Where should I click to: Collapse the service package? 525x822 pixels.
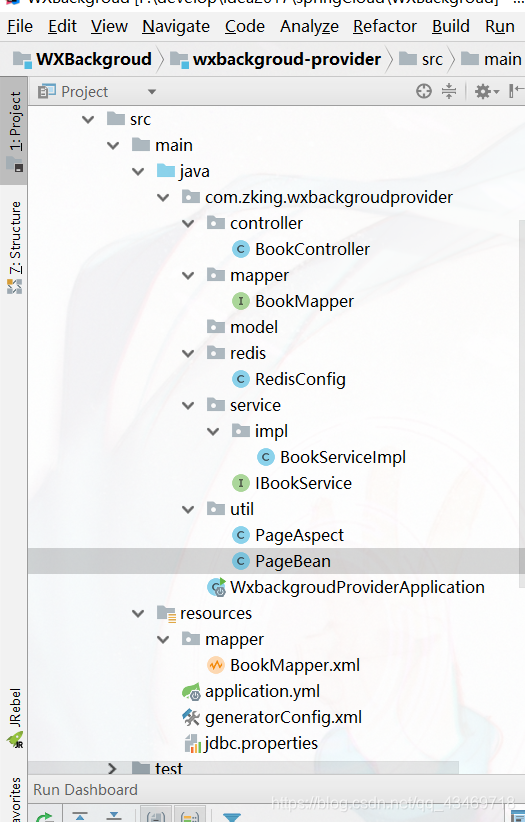pos(188,405)
